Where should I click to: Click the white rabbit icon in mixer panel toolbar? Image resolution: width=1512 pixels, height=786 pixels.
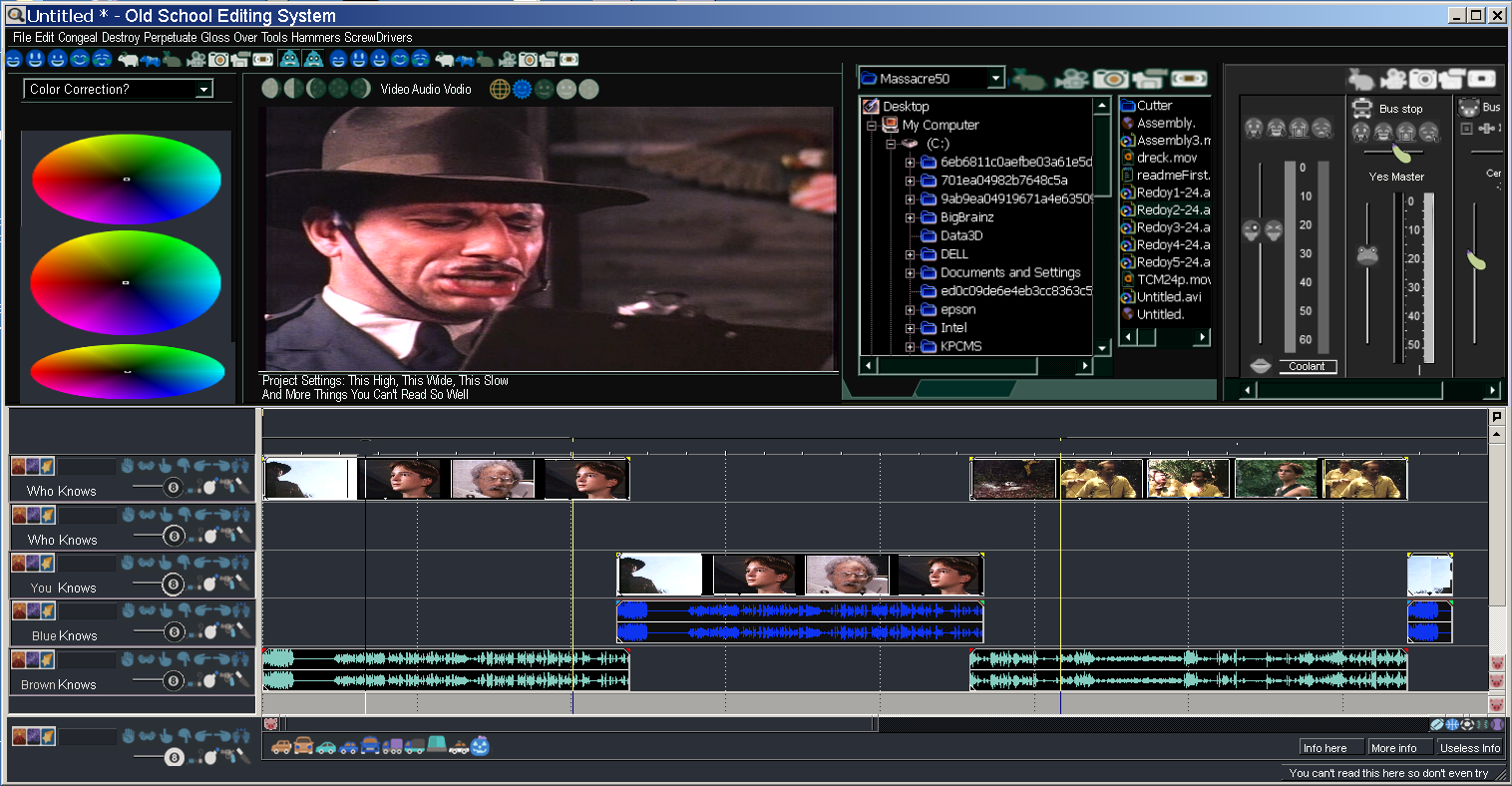1360,79
